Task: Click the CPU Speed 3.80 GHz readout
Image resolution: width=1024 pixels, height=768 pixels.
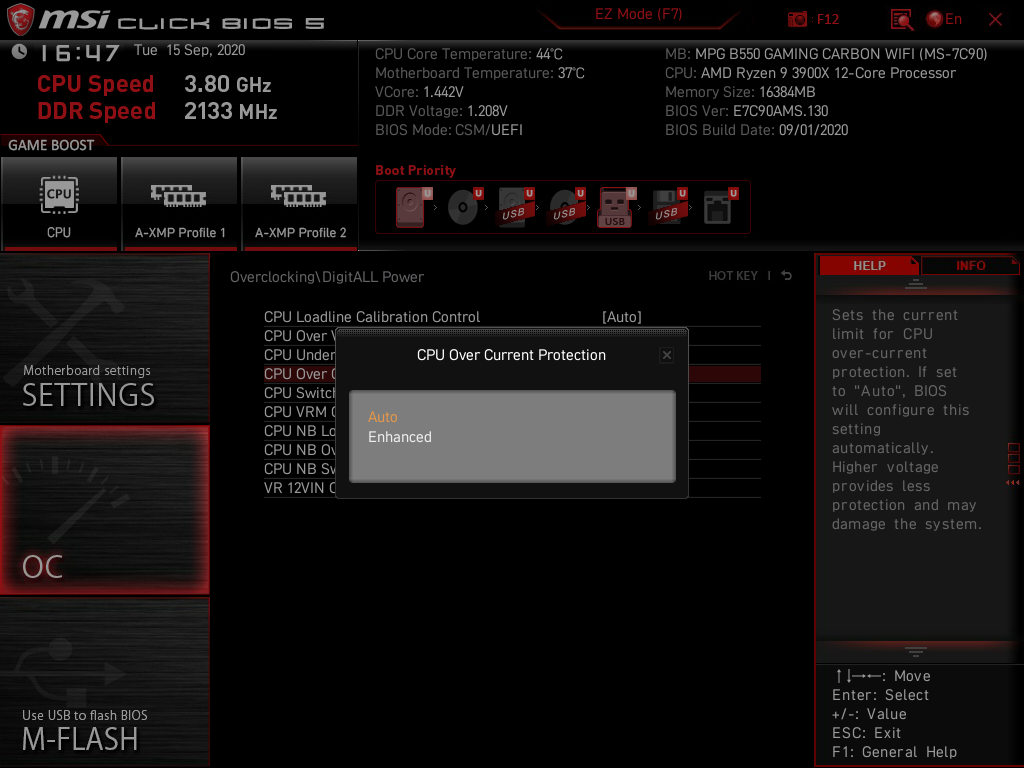Action: click(x=154, y=84)
